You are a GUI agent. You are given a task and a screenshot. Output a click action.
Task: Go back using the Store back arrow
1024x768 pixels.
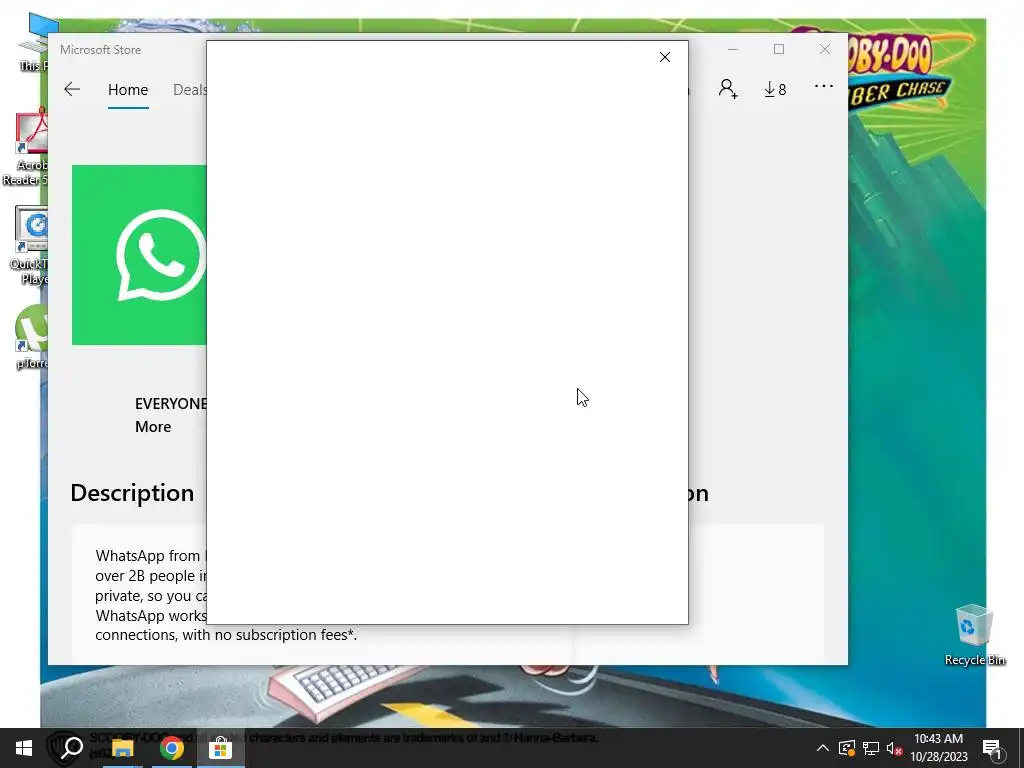72,89
